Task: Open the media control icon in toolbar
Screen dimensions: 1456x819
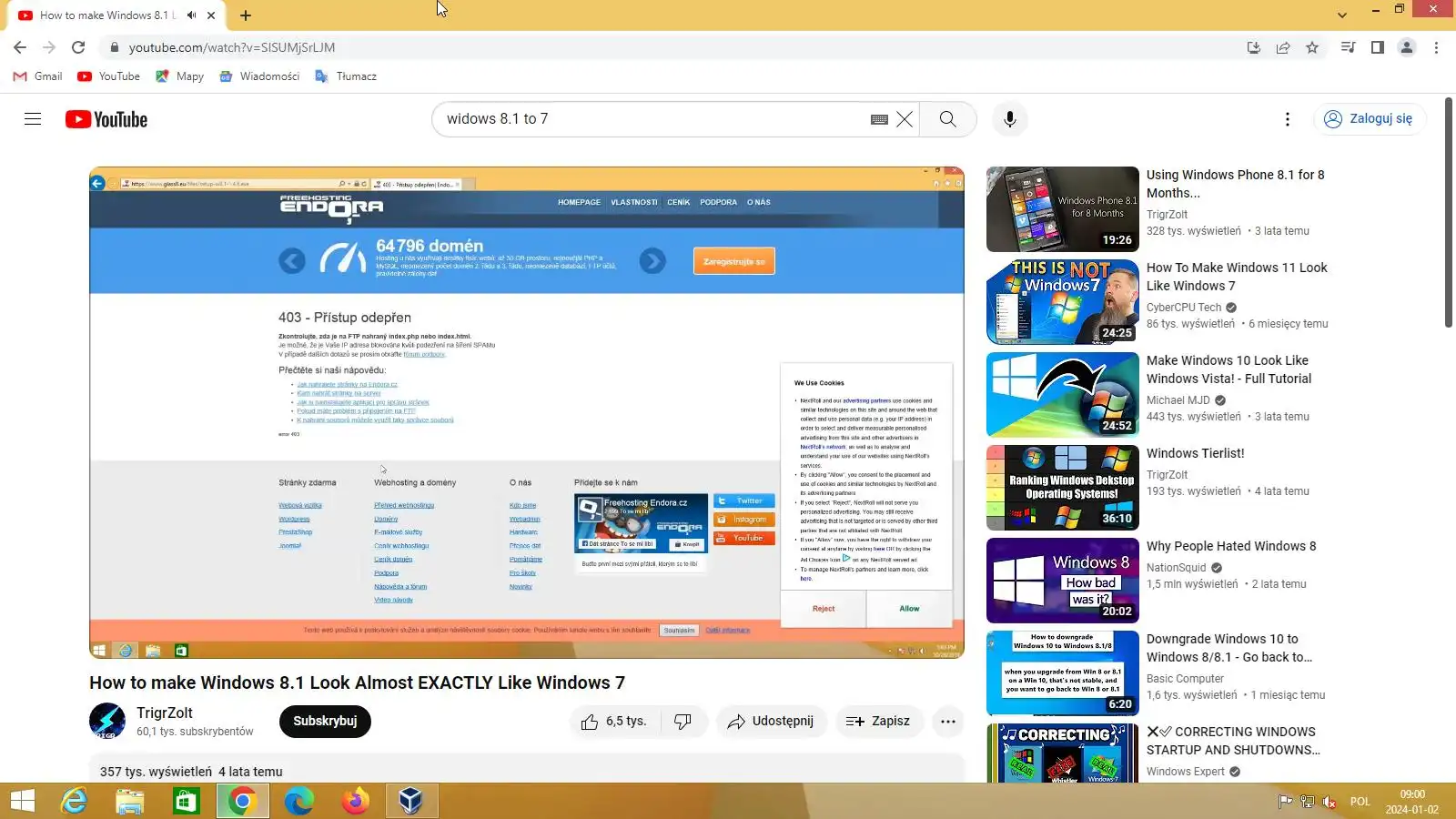Action: coord(1349,47)
